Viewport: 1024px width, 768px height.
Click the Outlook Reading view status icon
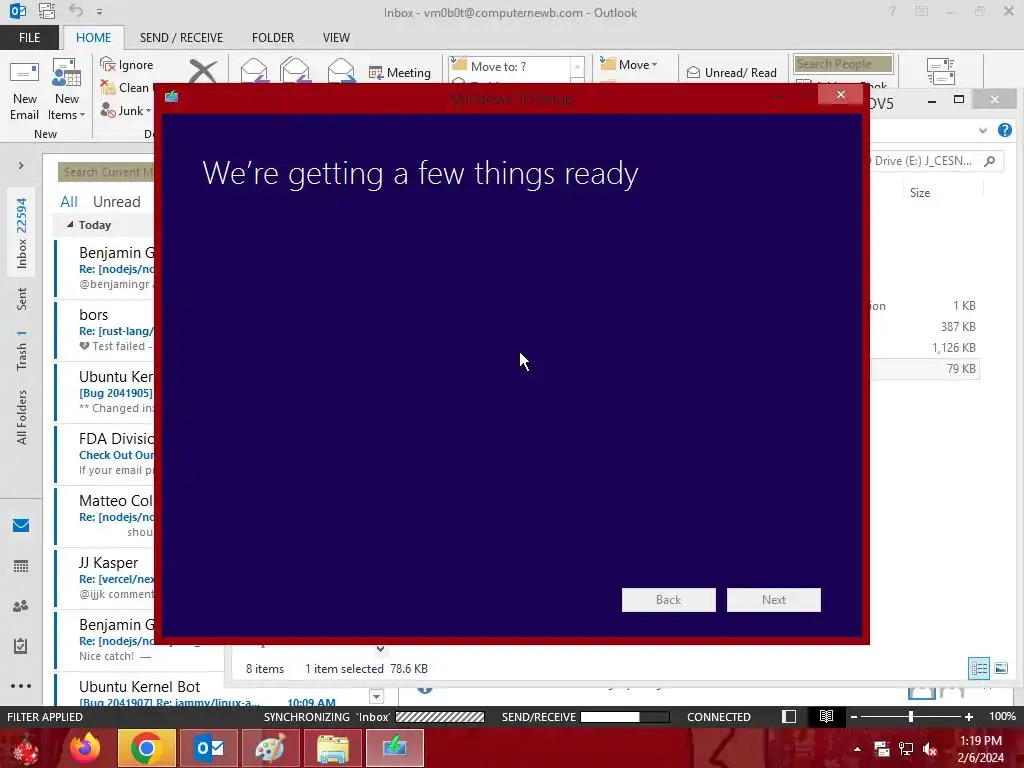coord(826,716)
